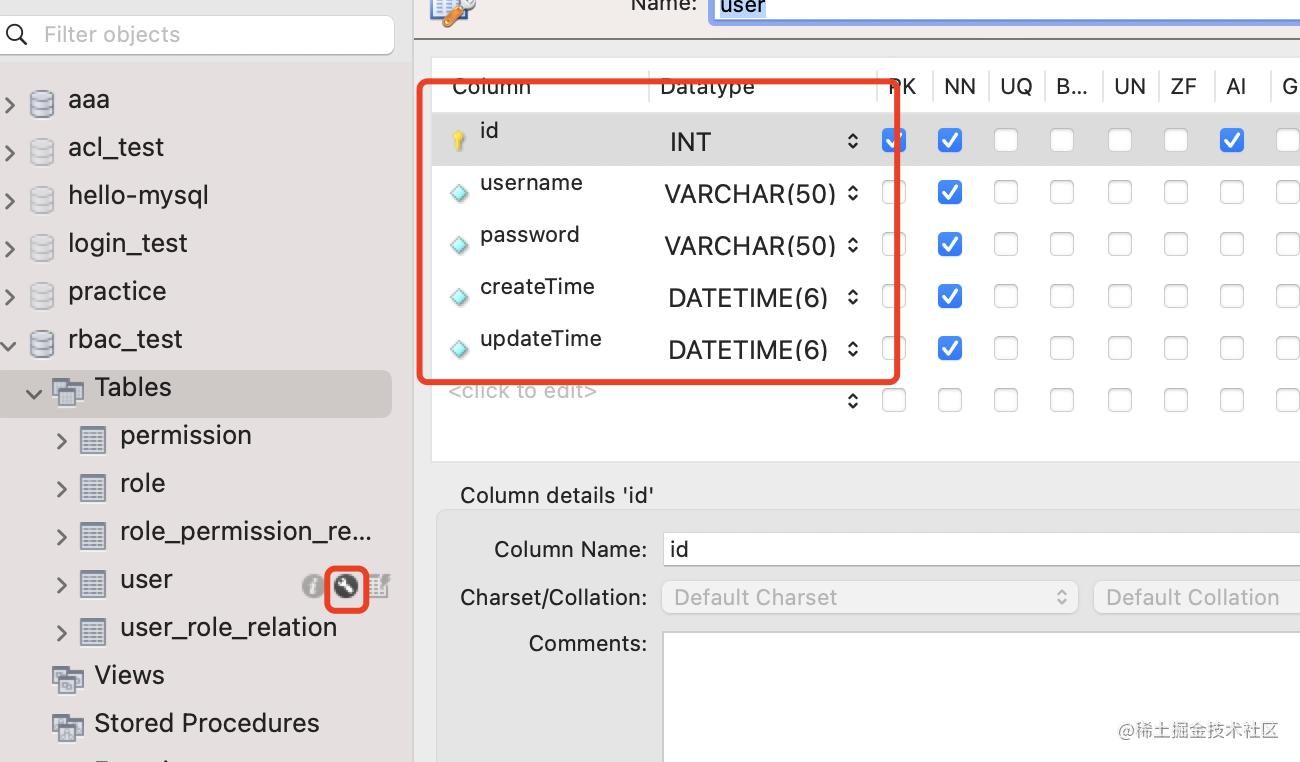Click the Views folder icon
Viewport: 1300px width, 762px height.
[x=68, y=678]
